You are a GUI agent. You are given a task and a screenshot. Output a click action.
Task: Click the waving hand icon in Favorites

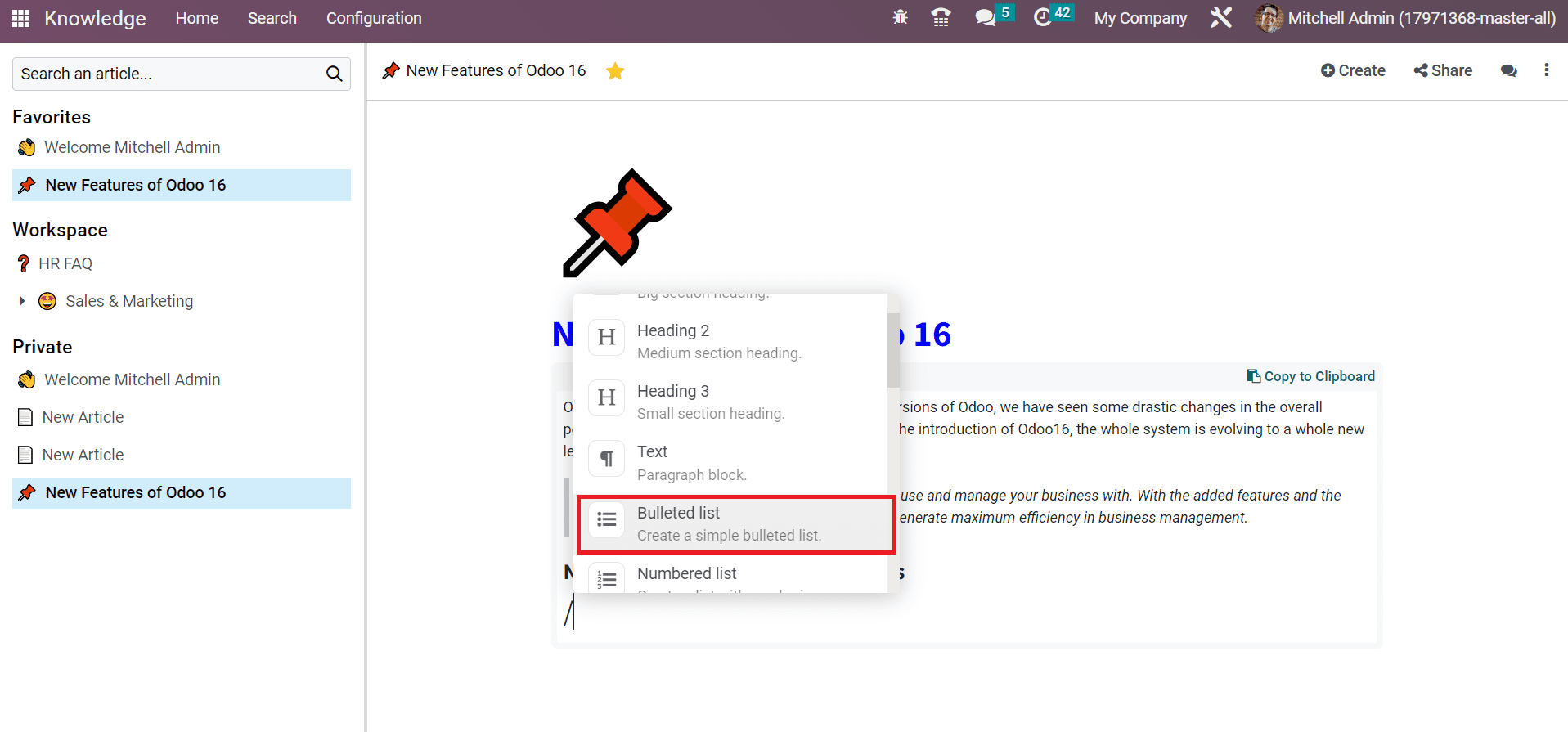click(27, 147)
